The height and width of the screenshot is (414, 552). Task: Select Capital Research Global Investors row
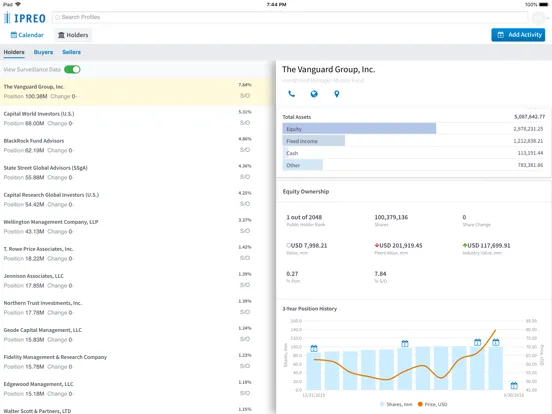tap(137, 200)
